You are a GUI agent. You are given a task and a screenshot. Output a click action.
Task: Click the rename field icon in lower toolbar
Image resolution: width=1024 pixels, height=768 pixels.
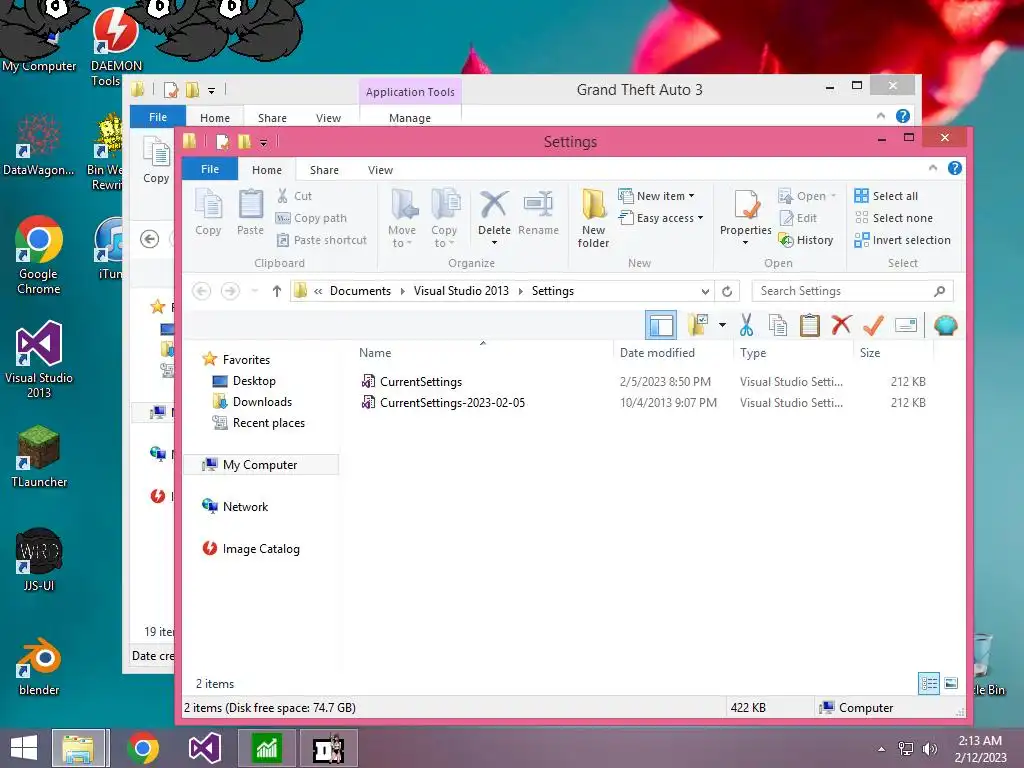906,325
